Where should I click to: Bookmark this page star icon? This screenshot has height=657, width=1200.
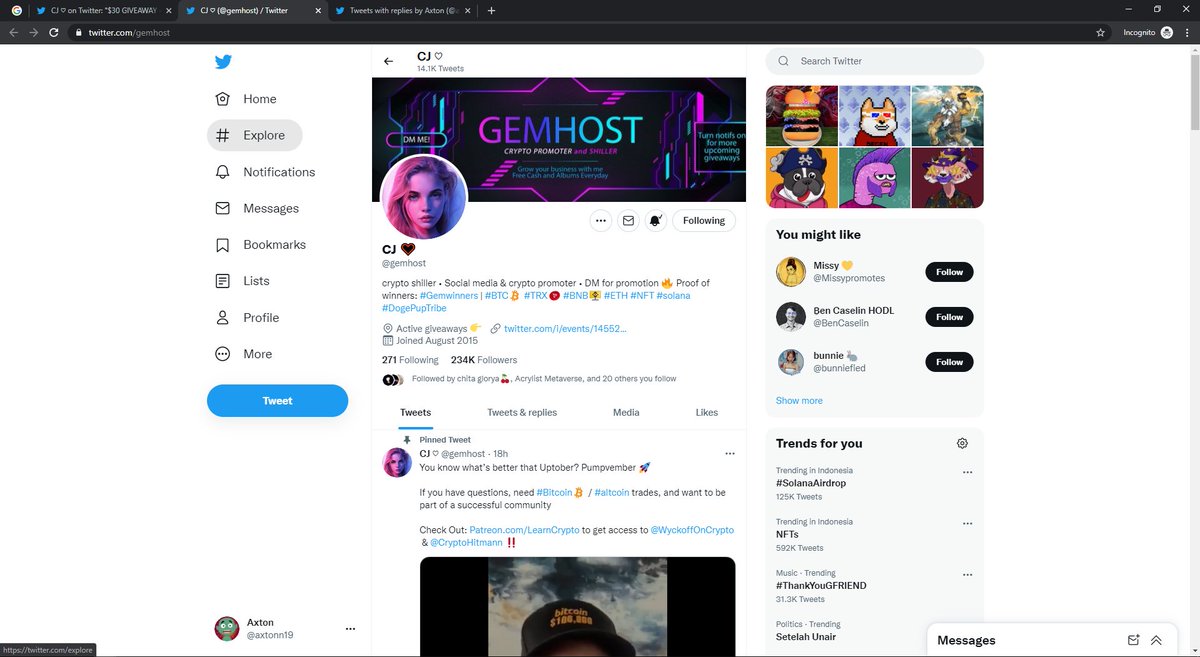[x=1101, y=32]
